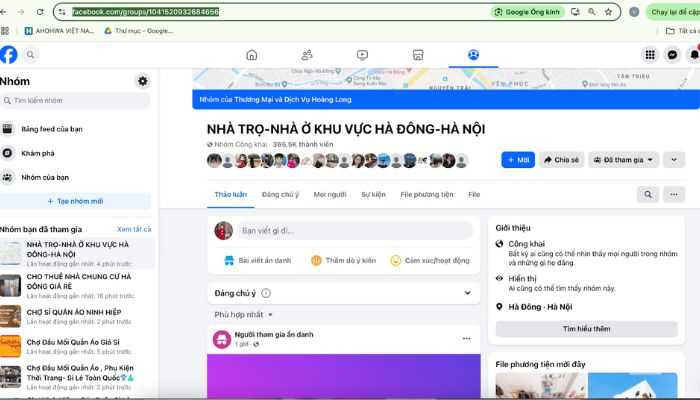
Task: Click the Bài viết ẩn danh option
Action: pos(257,261)
